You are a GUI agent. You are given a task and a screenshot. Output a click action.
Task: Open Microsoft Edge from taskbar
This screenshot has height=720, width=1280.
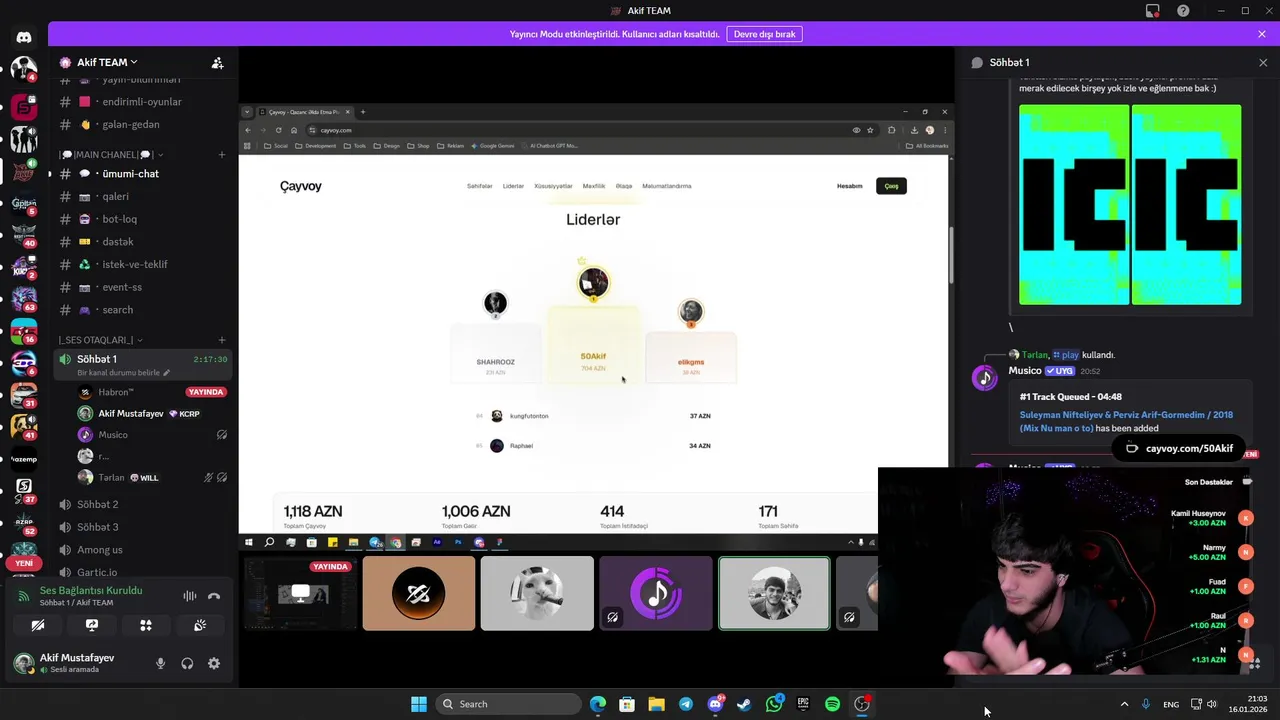598,704
